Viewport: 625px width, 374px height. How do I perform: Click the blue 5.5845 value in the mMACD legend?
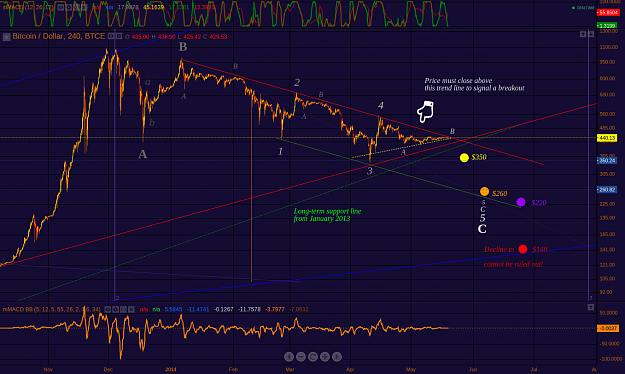[173, 309]
